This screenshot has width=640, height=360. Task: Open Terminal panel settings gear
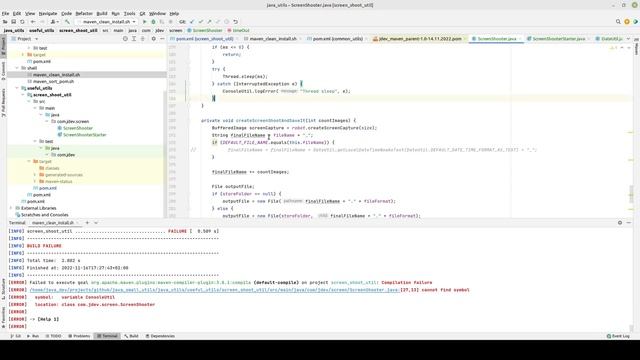620,223
